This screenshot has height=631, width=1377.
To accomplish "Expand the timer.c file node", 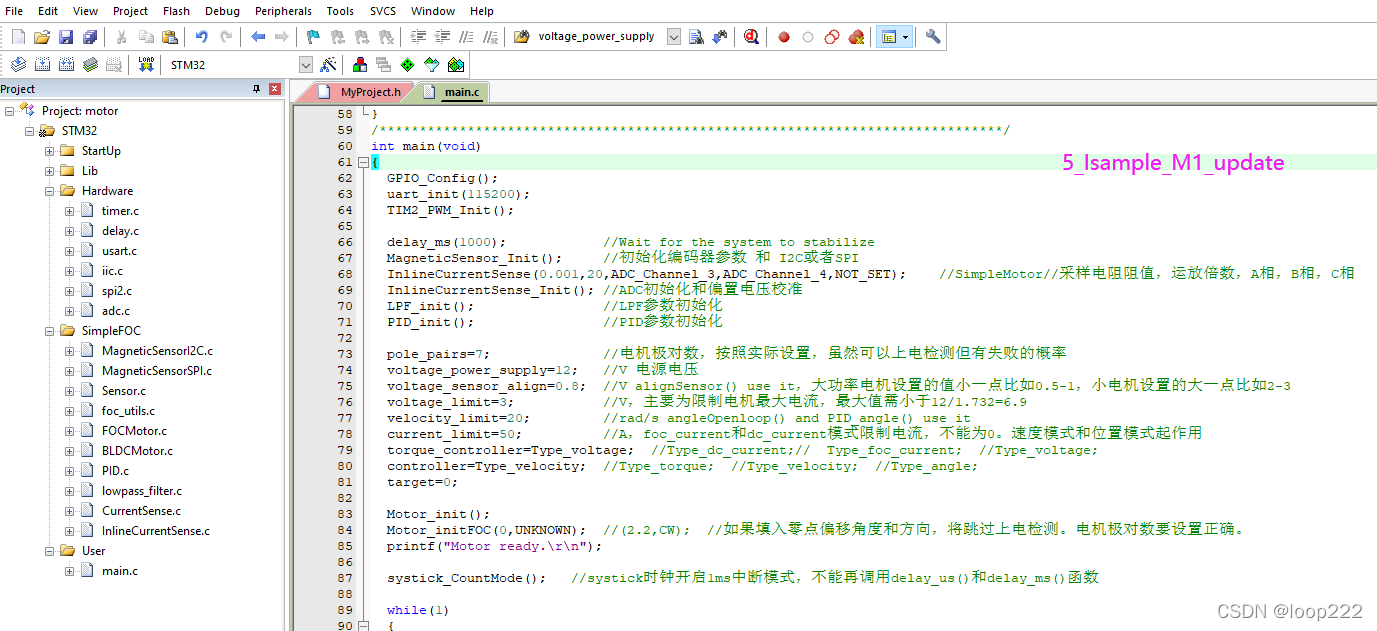I will tap(70, 211).
